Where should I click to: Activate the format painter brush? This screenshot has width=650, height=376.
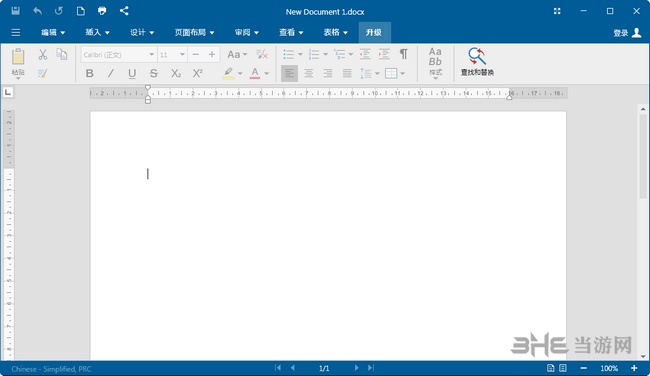(42, 73)
